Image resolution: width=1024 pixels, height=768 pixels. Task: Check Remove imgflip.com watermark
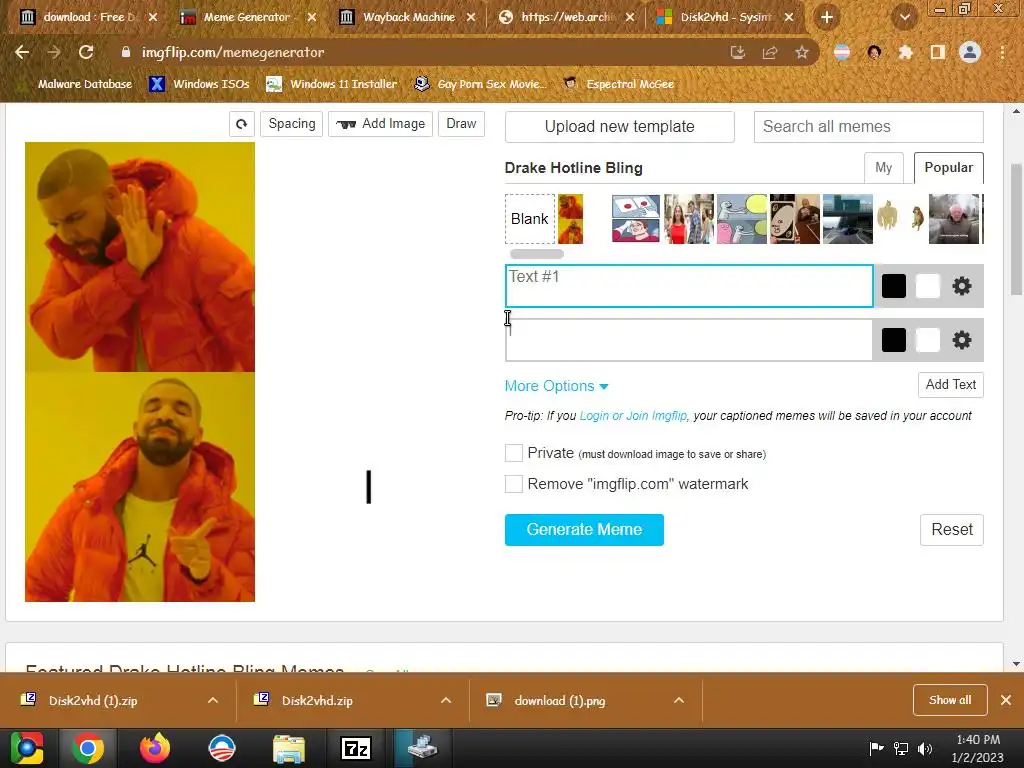(x=514, y=484)
